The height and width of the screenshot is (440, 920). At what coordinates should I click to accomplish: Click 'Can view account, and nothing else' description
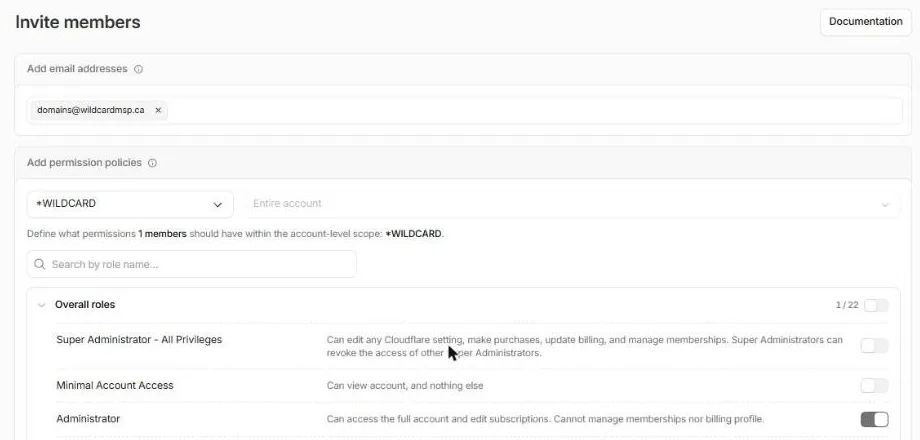click(405, 386)
